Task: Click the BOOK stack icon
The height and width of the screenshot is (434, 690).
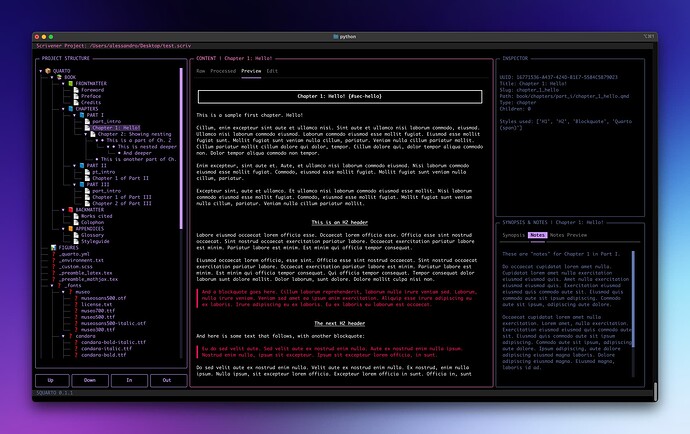Action: pos(59,77)
